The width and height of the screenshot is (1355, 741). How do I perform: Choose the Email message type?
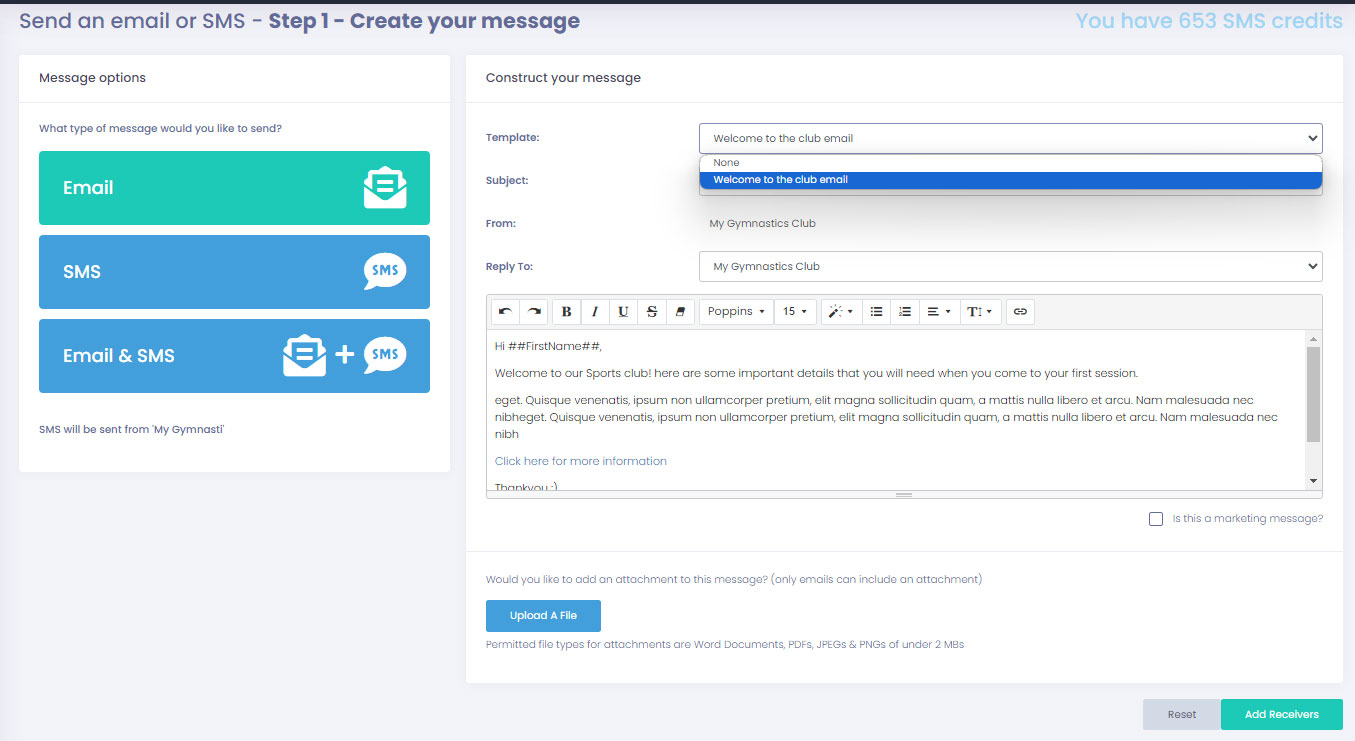coord(234,188)
